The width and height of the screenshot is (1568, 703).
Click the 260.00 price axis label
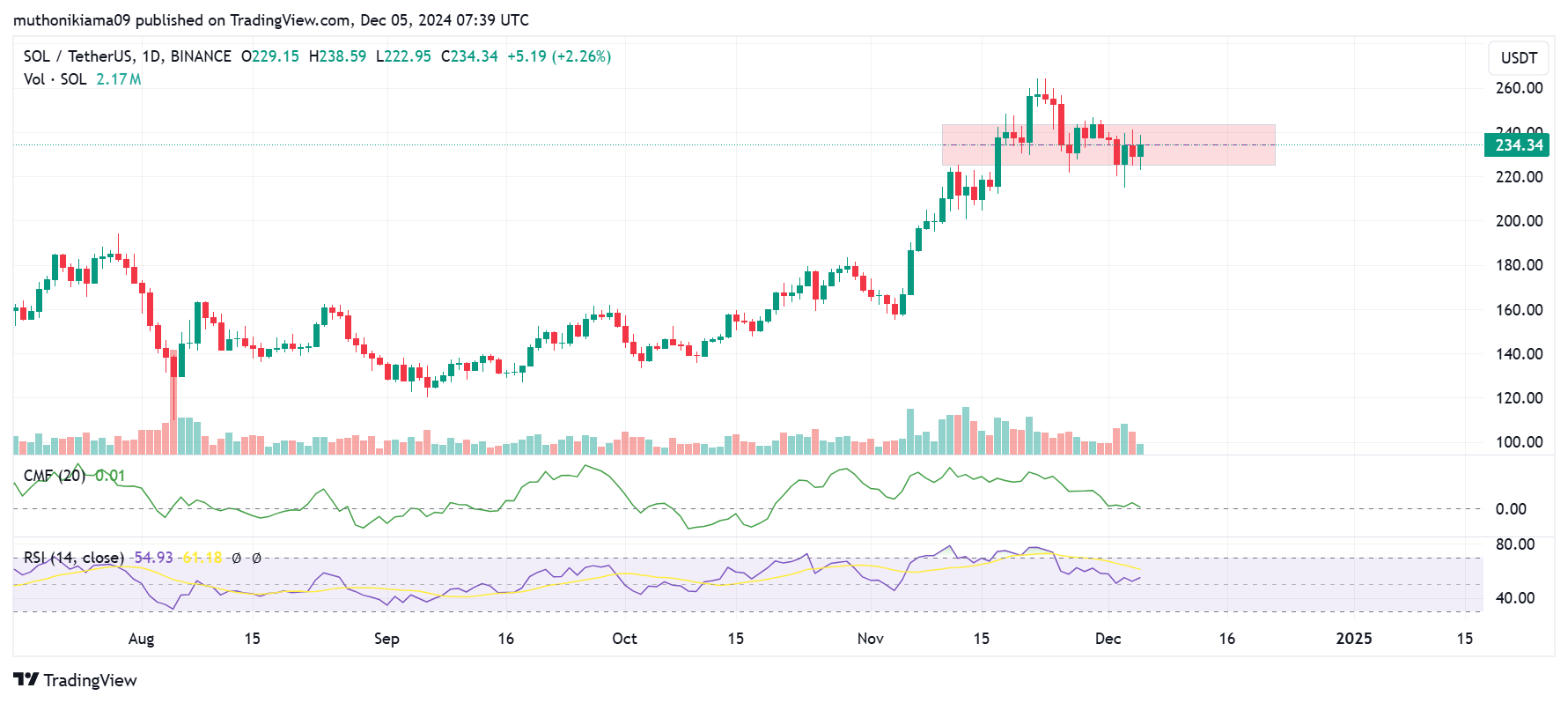tap(1519, 88)
